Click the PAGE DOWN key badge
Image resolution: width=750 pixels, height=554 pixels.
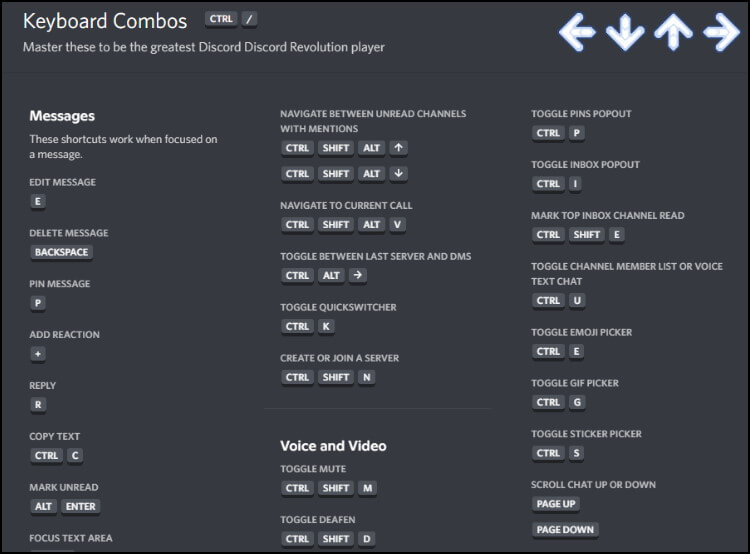click(565, 530)
